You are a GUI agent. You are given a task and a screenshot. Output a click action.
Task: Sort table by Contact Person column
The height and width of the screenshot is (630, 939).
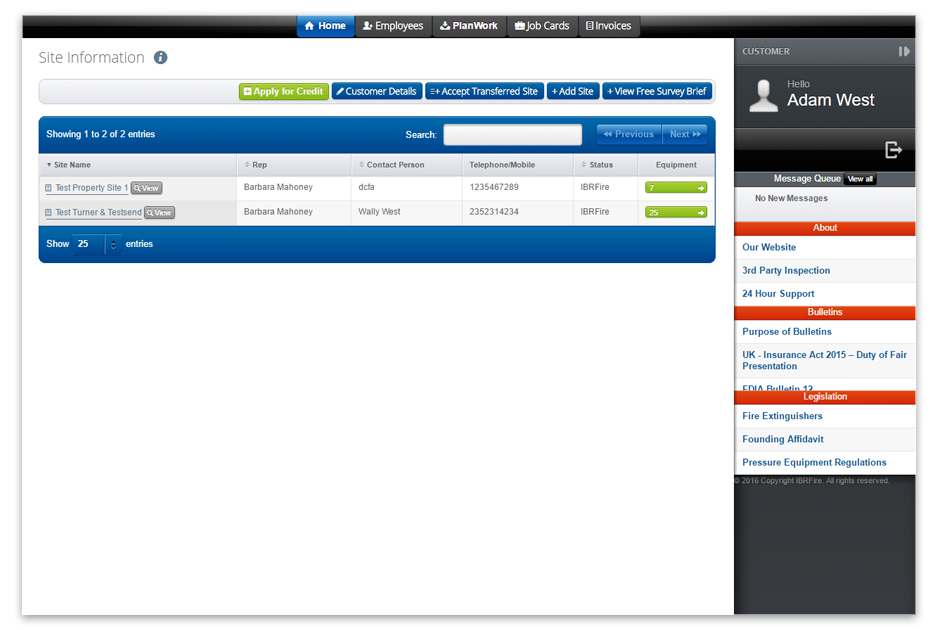click(x=395, y=165)
